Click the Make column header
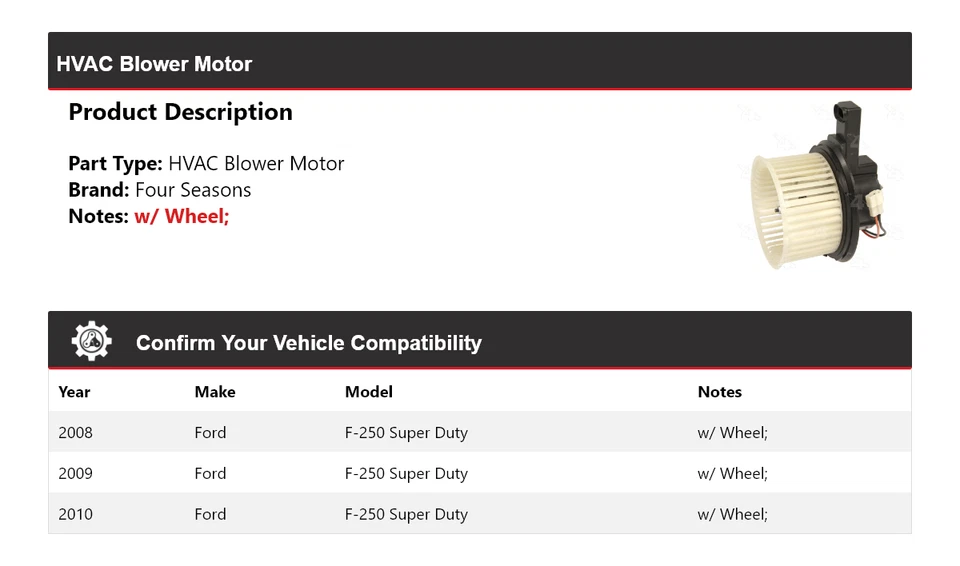Screen dimensions: 960x566 [x=215, y=392]
